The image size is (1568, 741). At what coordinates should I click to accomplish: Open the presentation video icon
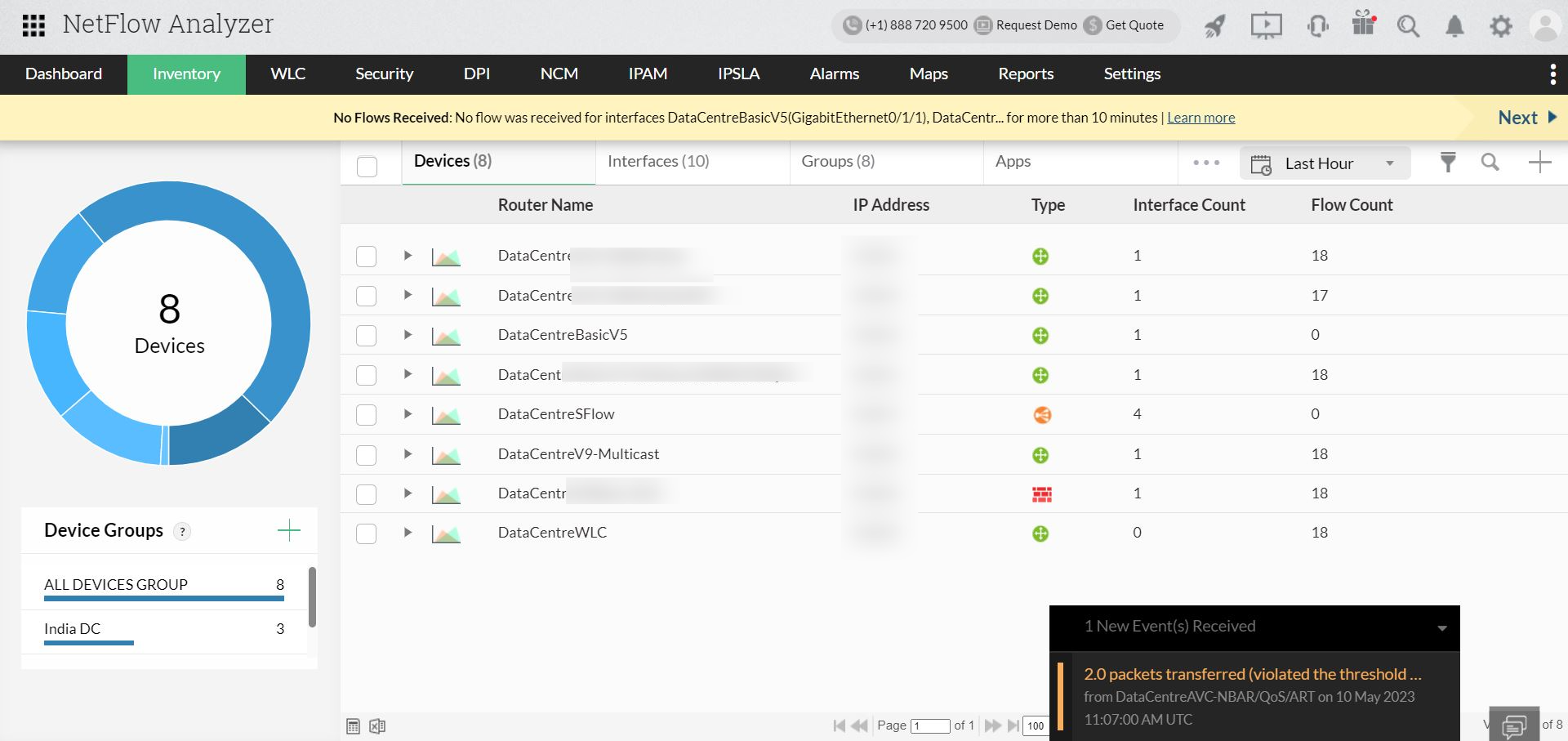(1266, 25)
